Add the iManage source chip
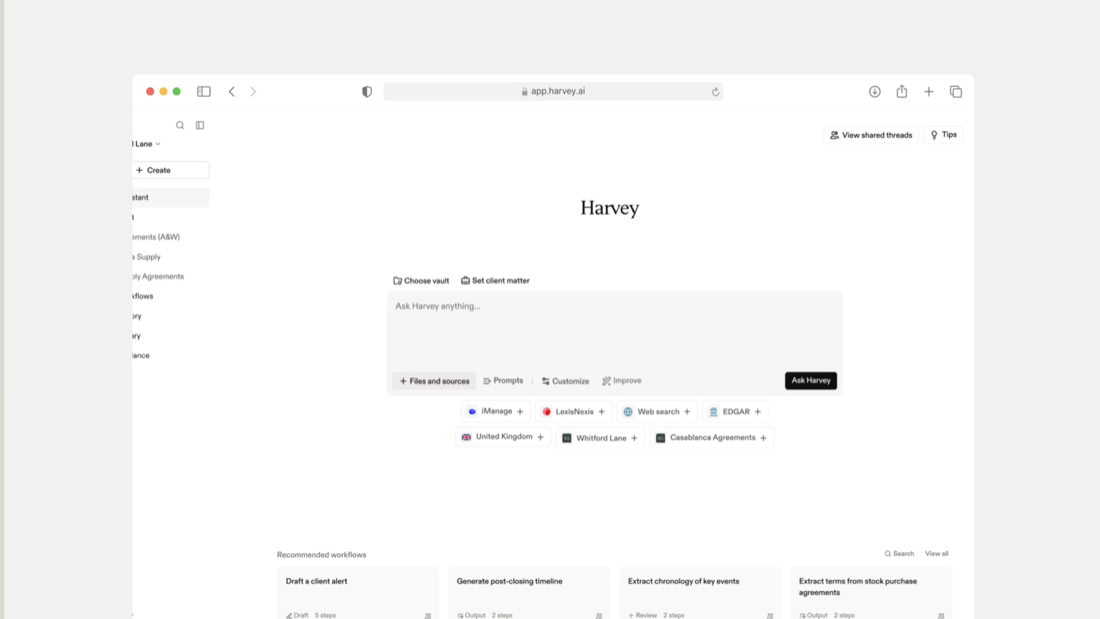Image resolution: width=1100 pixels, height=619 pixels. pos(495,411)
